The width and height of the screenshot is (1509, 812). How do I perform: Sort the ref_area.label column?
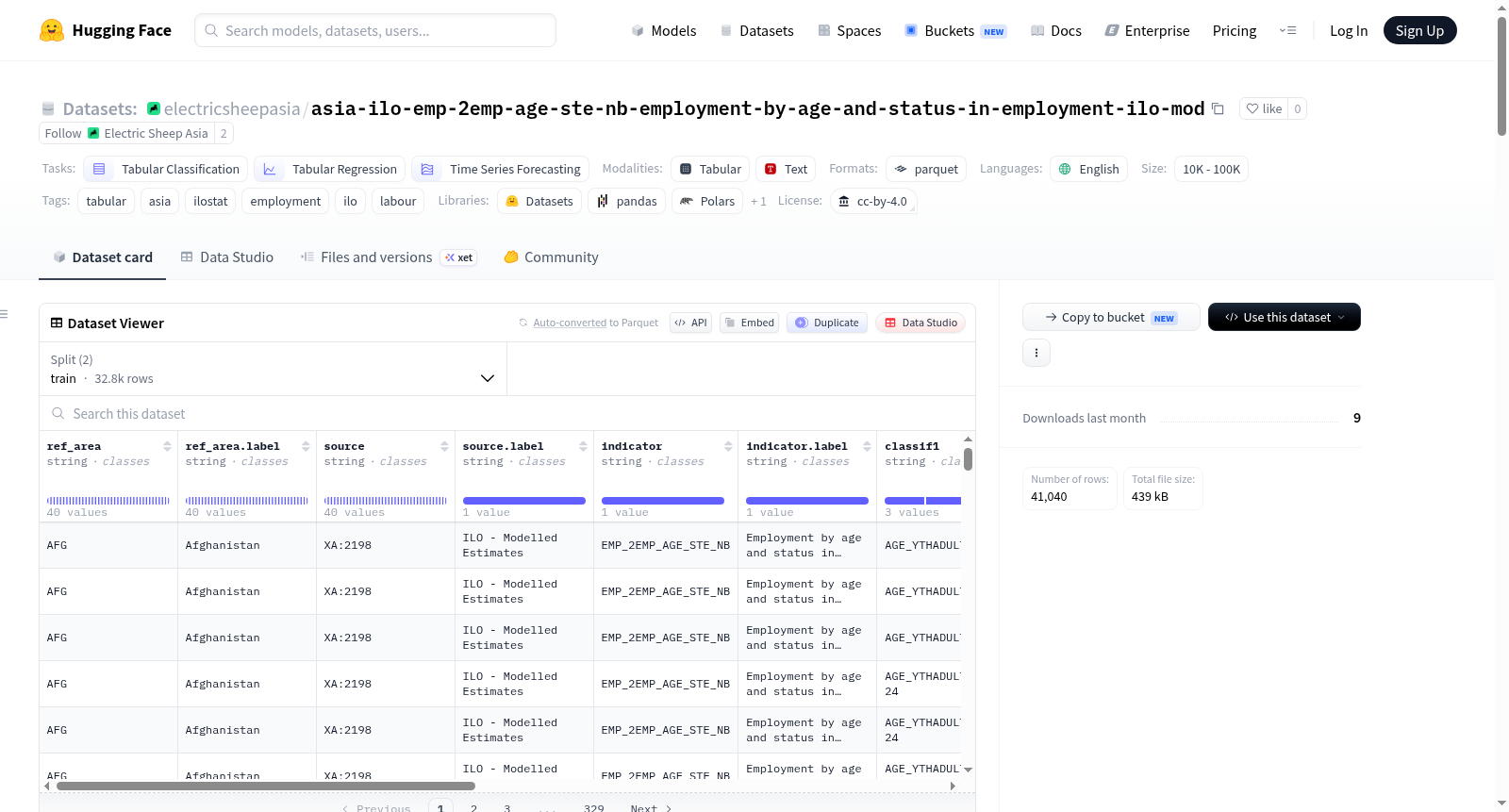306,446
